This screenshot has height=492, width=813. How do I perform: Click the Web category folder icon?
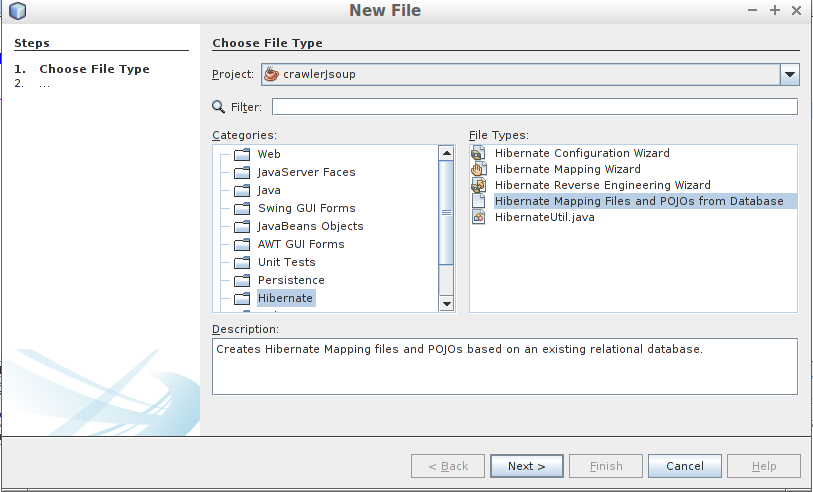(x=242, y=154)
